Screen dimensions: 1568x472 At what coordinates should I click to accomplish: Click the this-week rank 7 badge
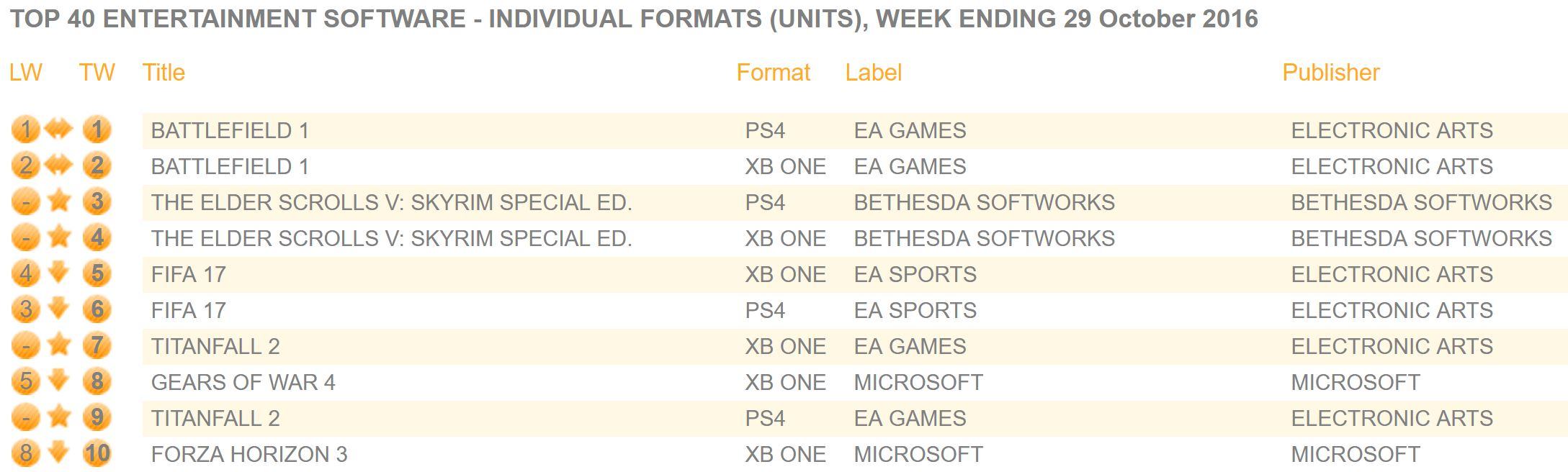[97, 345]
